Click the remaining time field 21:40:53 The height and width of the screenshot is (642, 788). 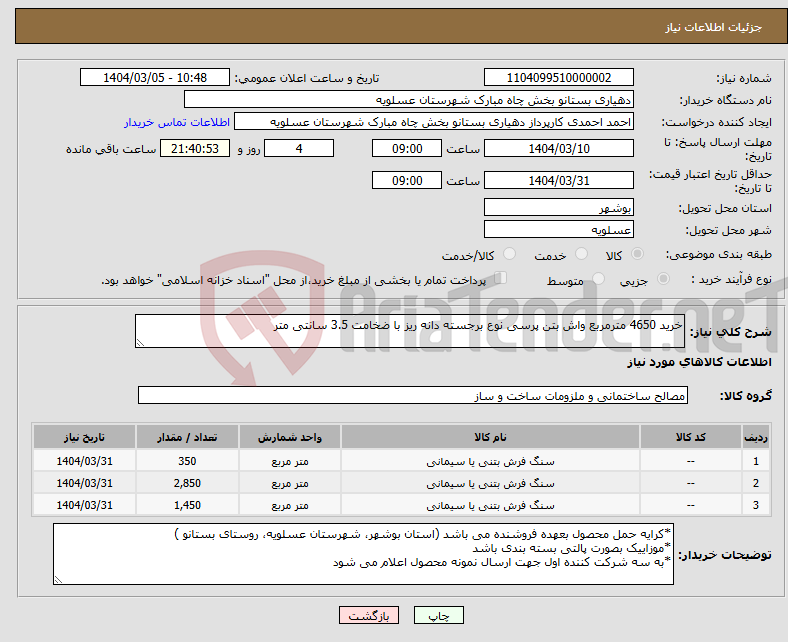[195, 149]
